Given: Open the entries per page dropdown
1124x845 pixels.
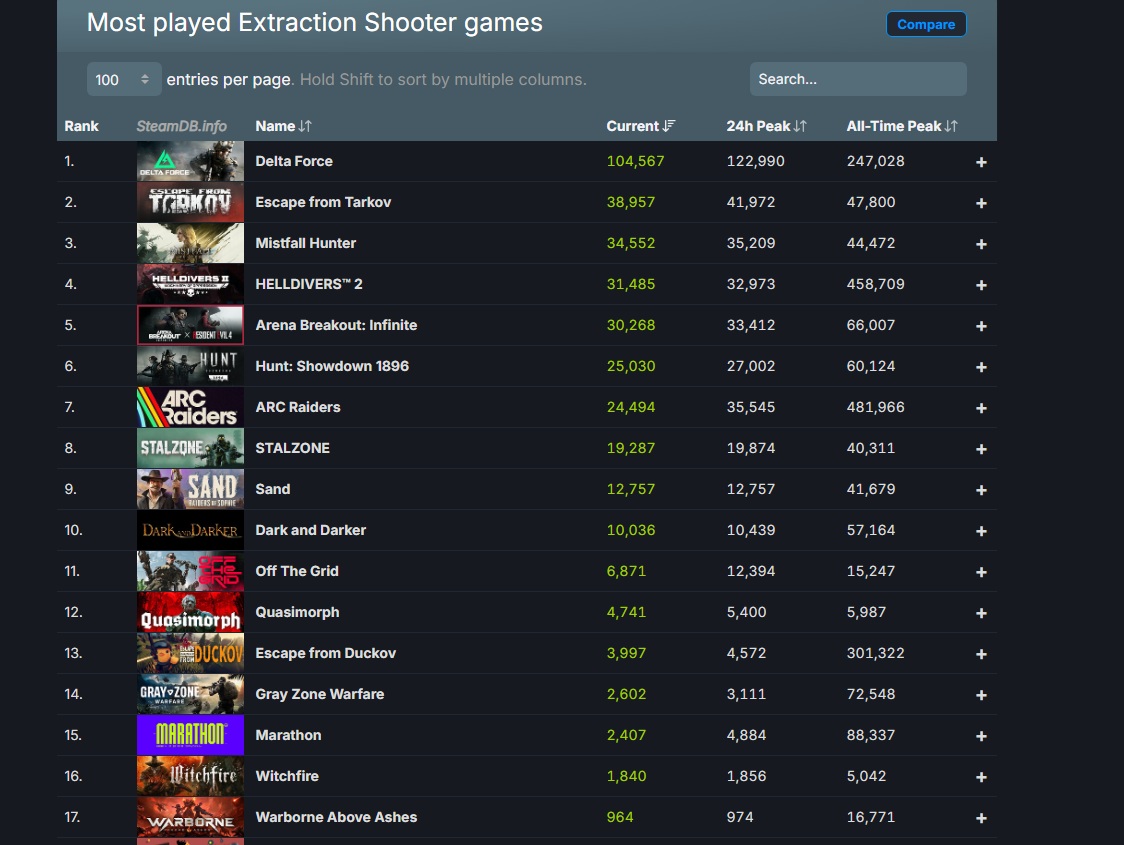Looking at the screenshot, I should [x=124, y=80].
